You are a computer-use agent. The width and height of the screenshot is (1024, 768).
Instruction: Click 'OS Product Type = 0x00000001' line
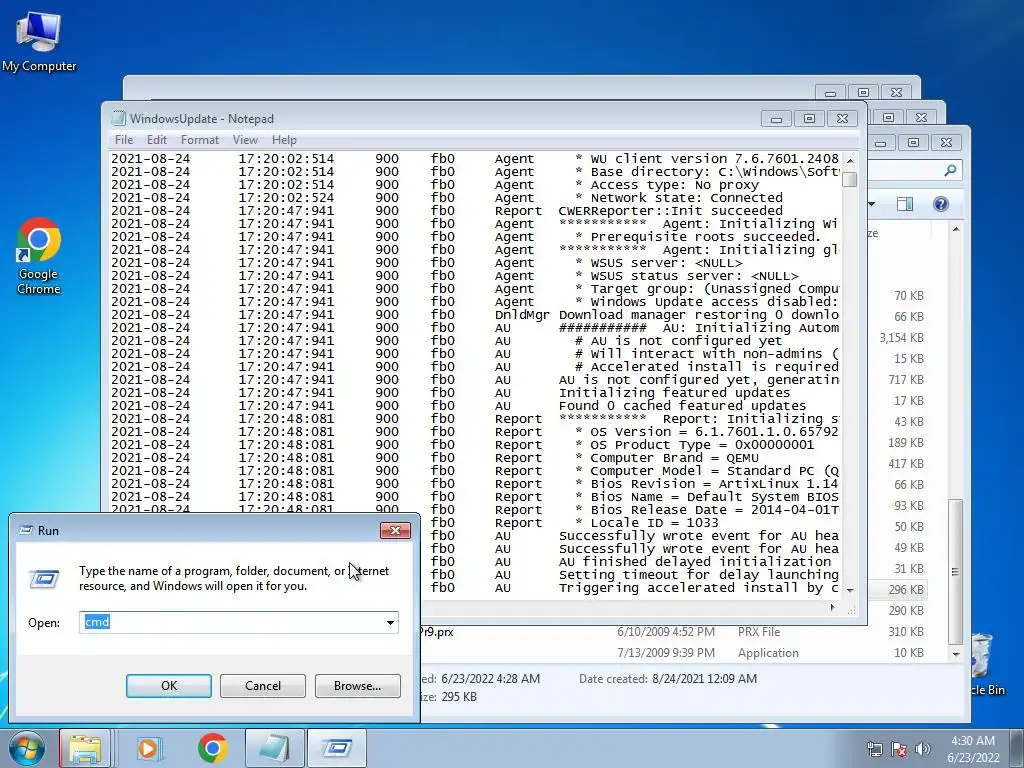pos(695,445)
